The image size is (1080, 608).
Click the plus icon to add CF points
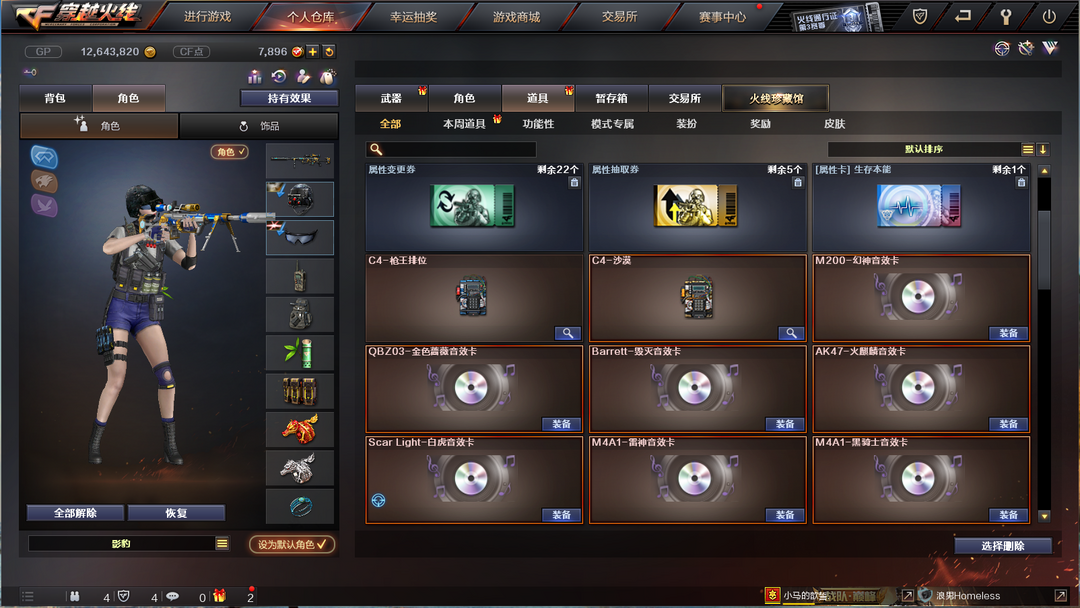point(313,52)
